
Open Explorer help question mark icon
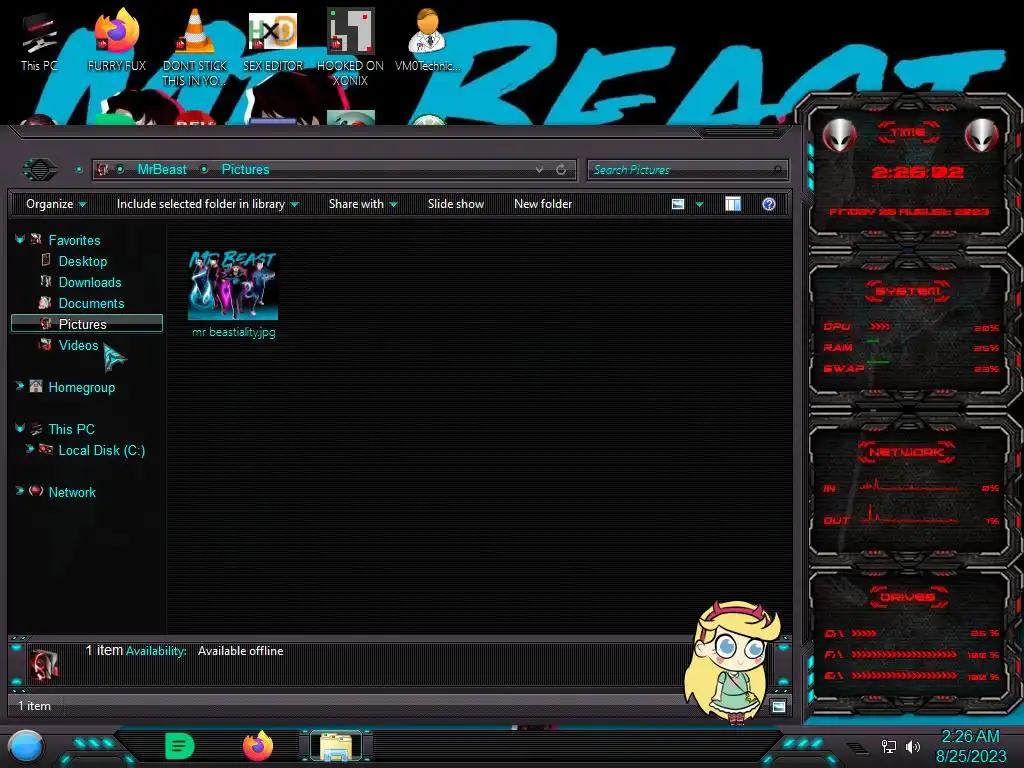pyautogui.click(x=769, y=204)
